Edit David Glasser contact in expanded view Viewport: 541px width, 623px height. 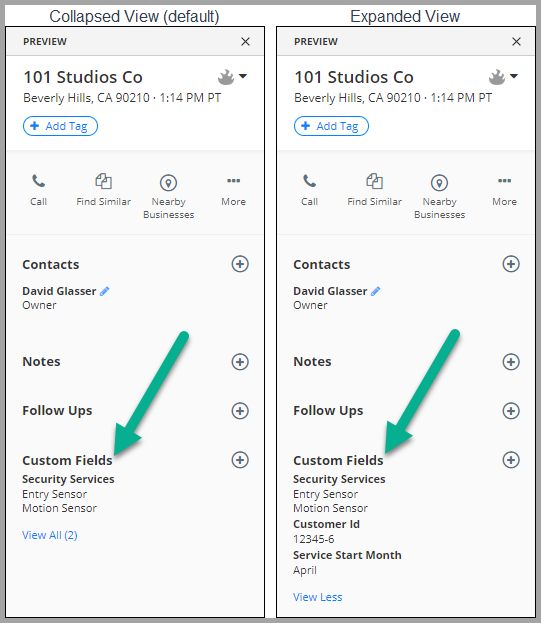[x=375, y=291]
